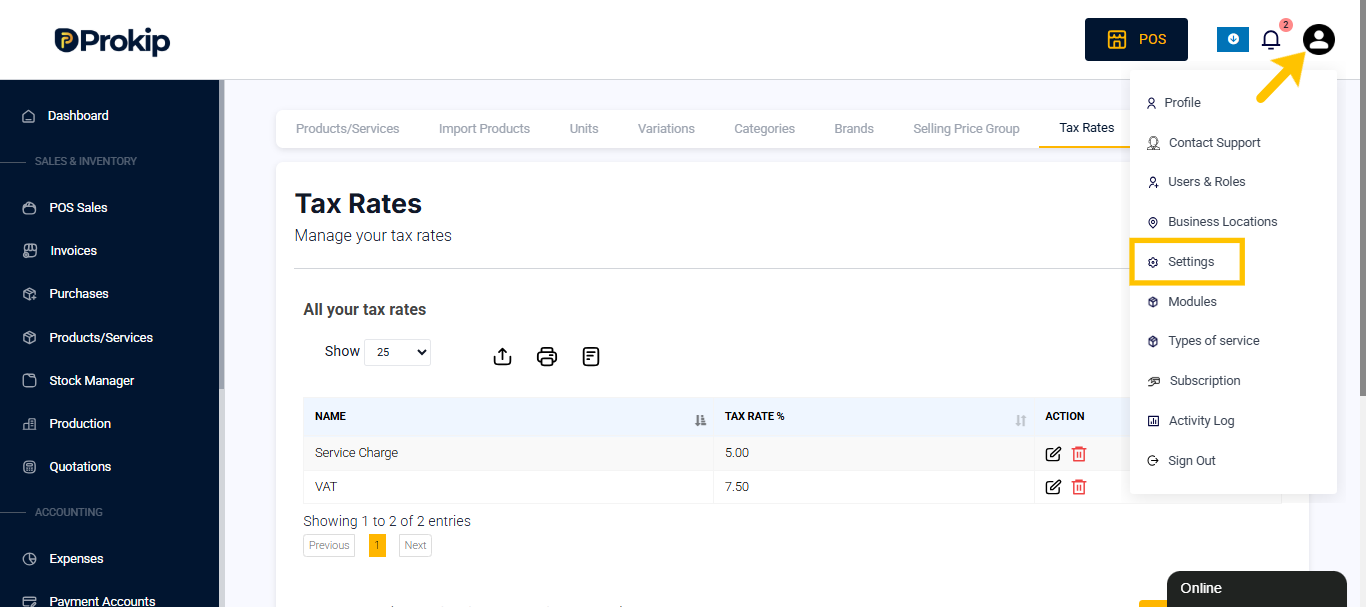Go to Stock Manager in sidebar
This screenshot has height=607, width=1366.
point(91,381)
